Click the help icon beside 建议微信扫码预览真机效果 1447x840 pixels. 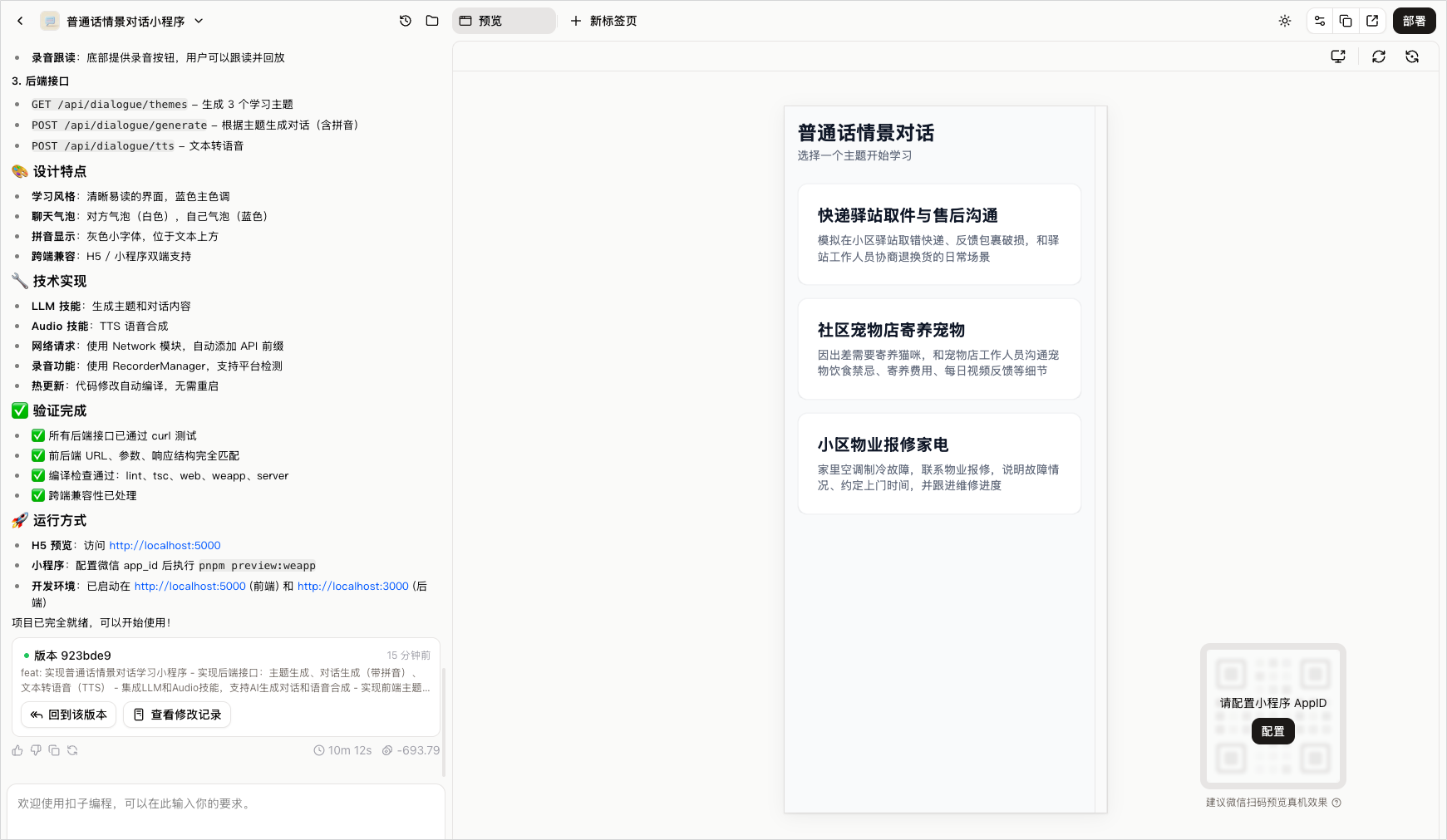point(1336,803)
